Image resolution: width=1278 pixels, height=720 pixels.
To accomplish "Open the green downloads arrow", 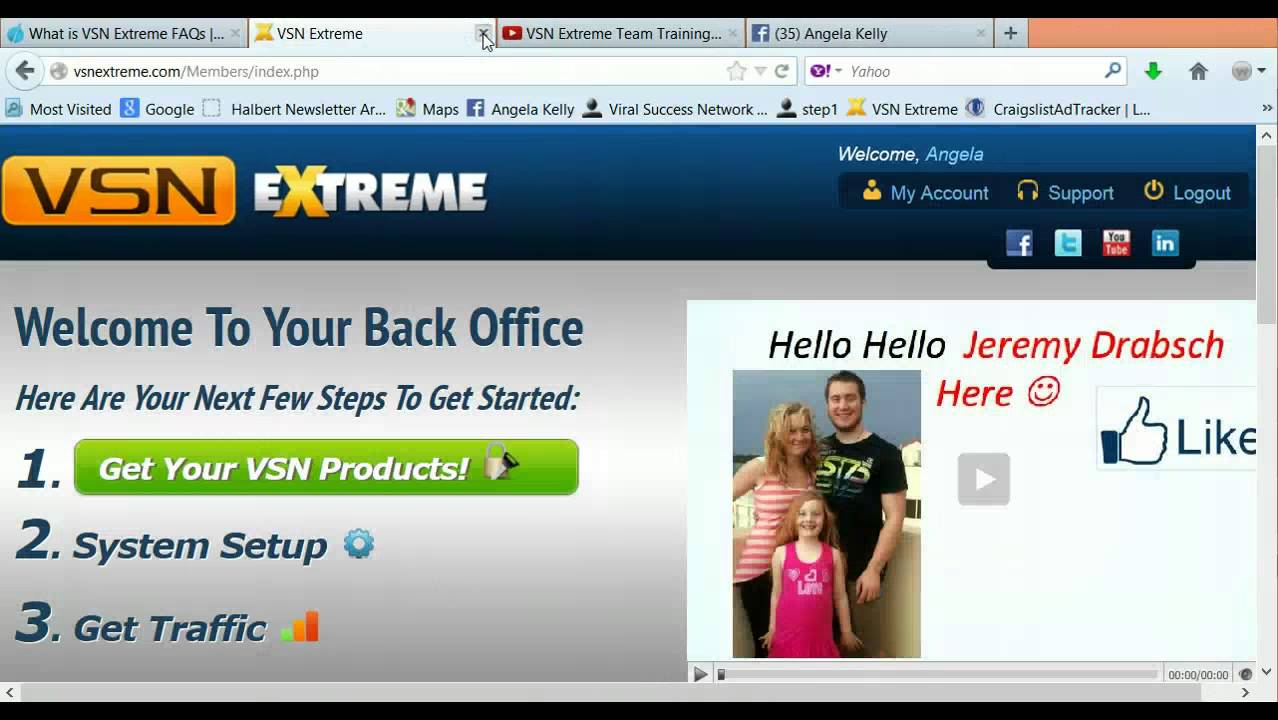I will click(1153, 71).
